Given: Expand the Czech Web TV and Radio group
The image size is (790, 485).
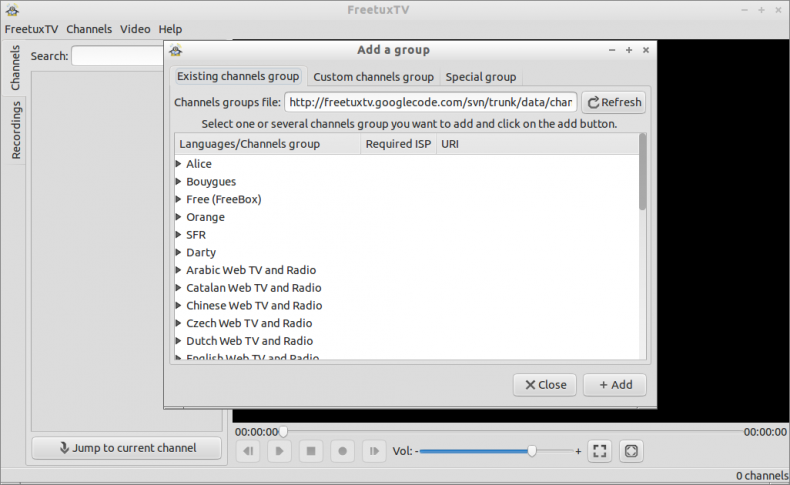Looking at the screenshot, I should point(178,323).
